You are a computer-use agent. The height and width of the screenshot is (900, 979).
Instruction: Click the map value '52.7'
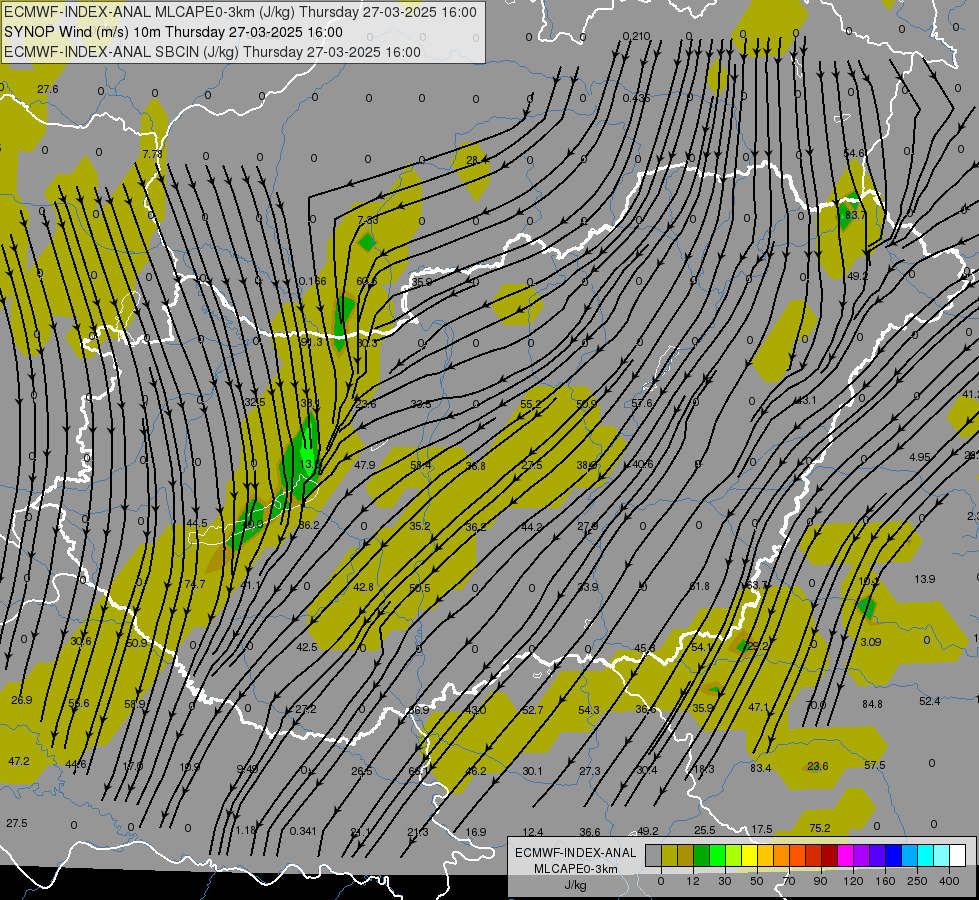[x=533, y=710]
